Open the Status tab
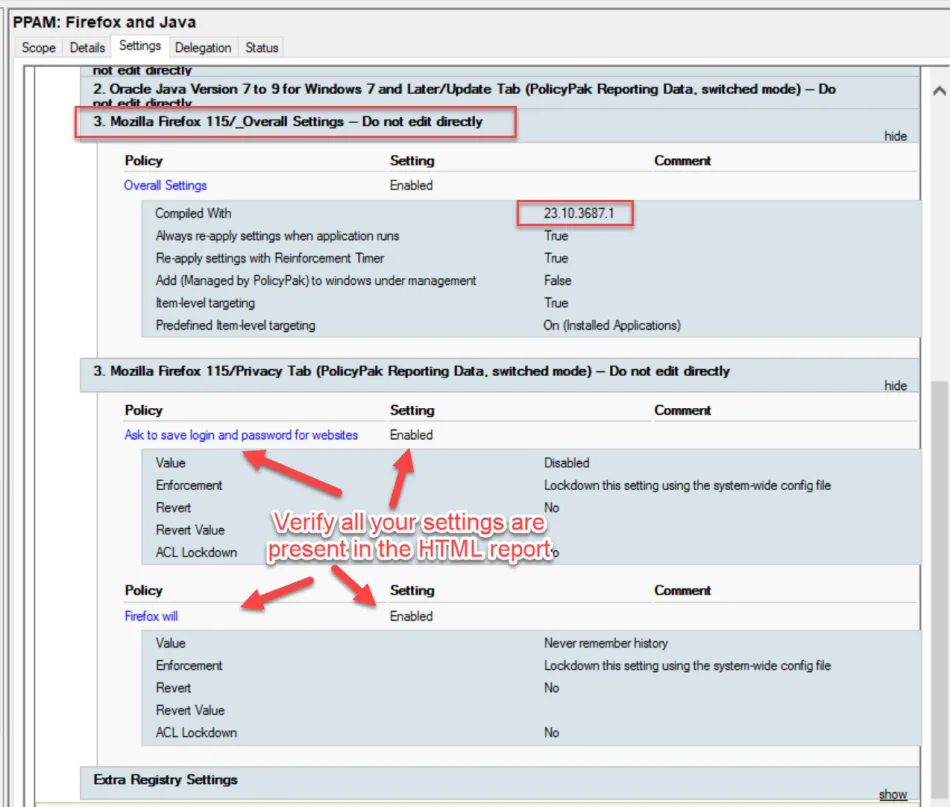The height and width of the screenshot is (807, 950). pos(262,47)
